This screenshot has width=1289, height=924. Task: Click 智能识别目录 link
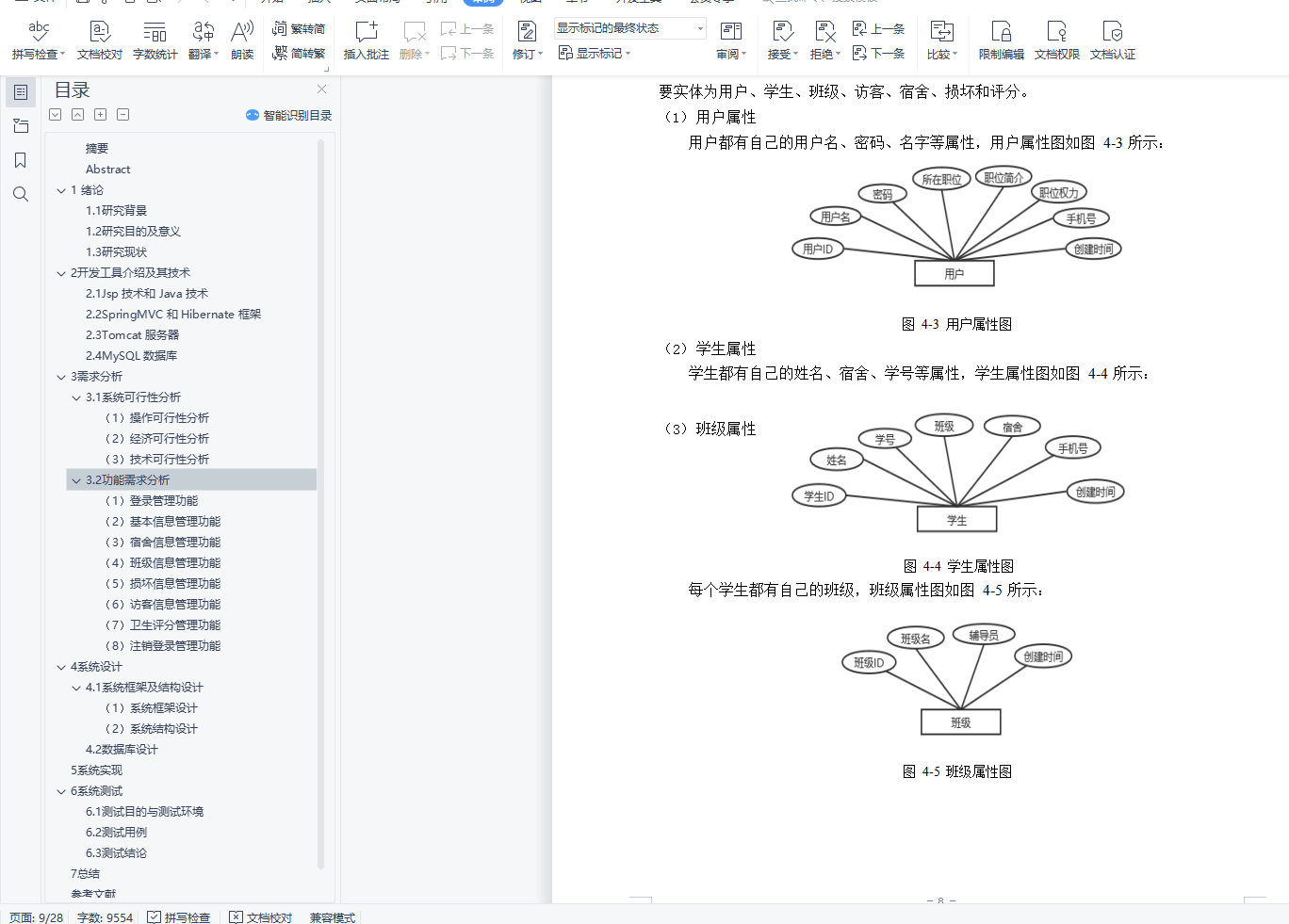pos(288,115)
